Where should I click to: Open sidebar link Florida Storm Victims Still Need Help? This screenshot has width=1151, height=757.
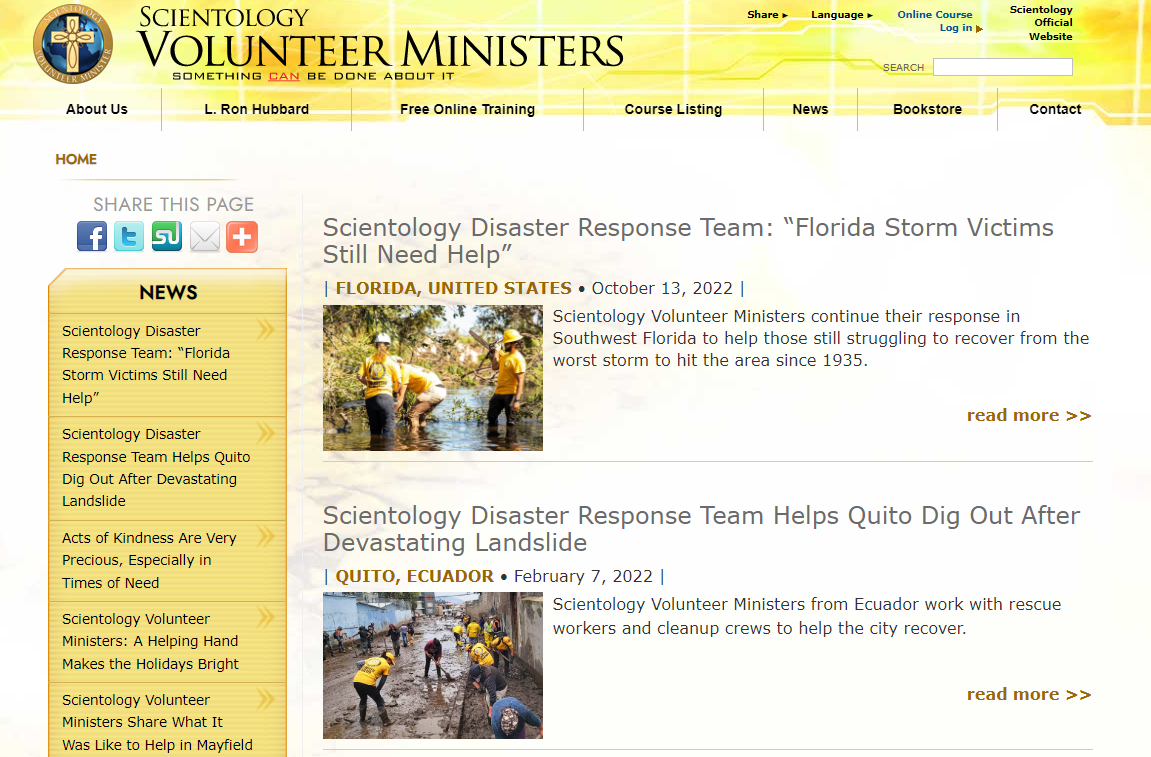click(x=146, y=364)
